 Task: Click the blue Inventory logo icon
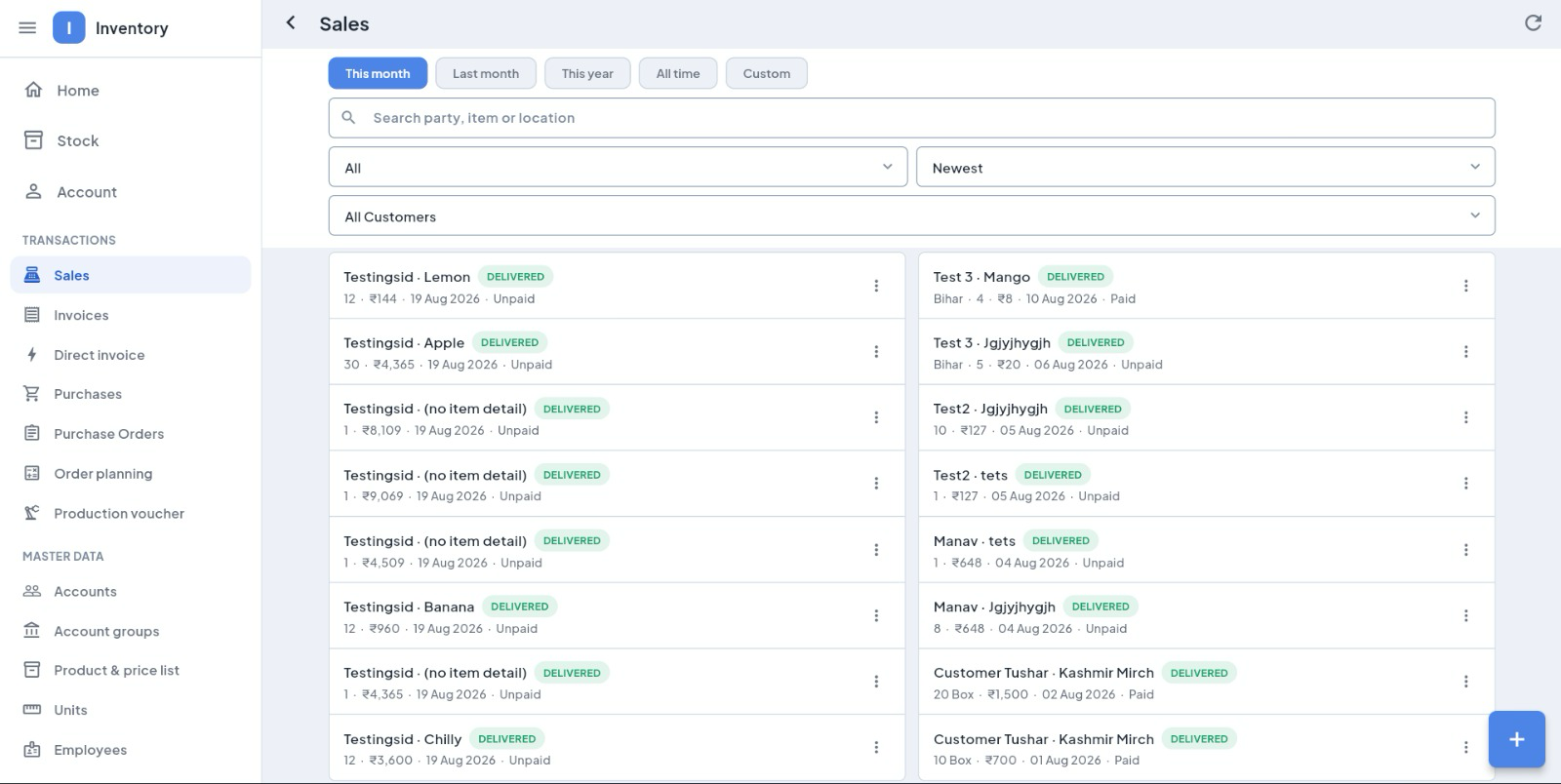coord(68,28)
